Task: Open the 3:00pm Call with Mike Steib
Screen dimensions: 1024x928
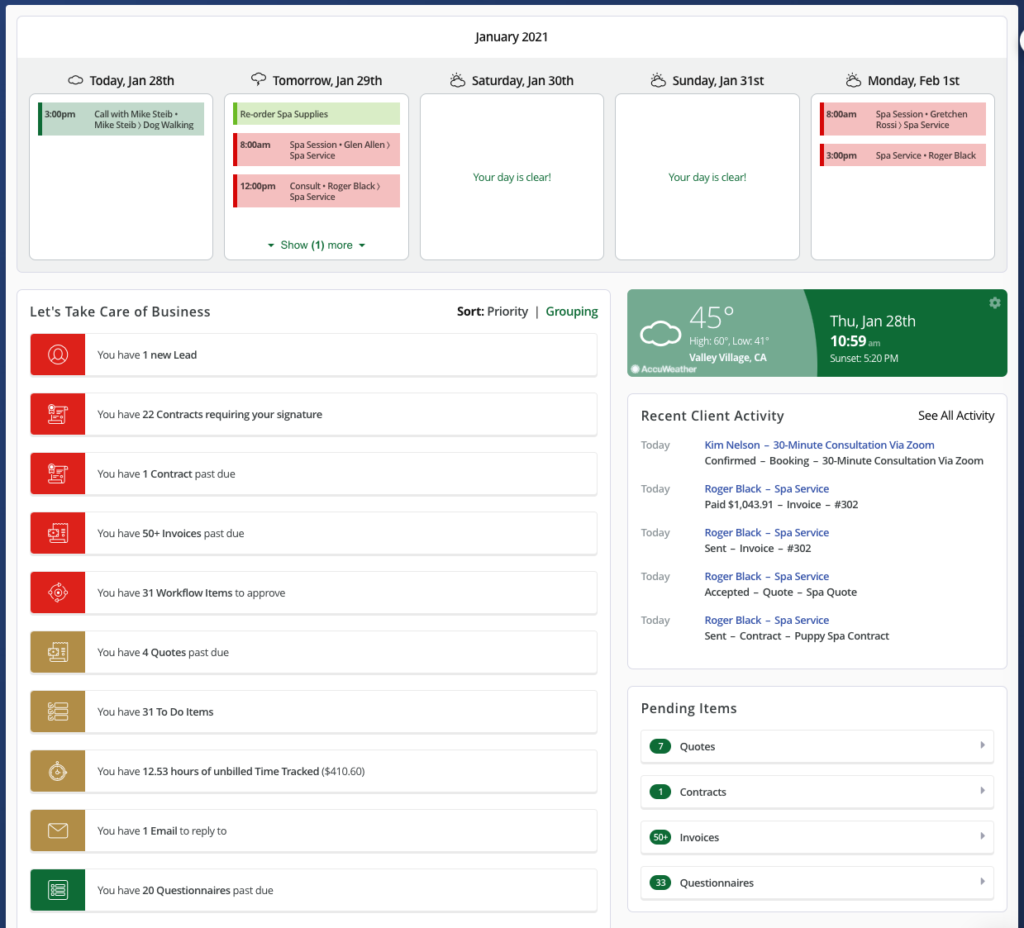Action: pyautogui.click(x=121, y=119)
